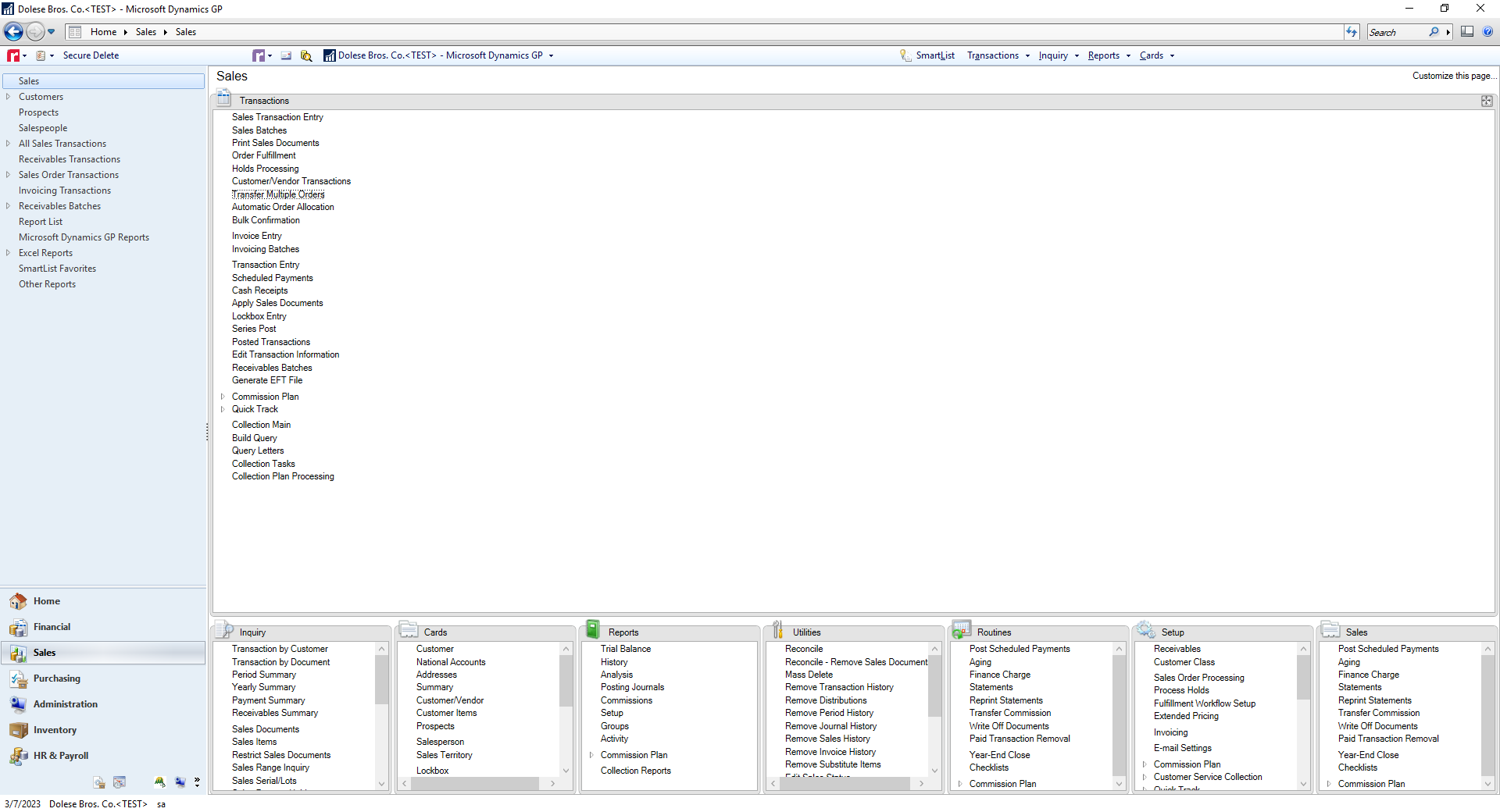Select Salespeople in the navigation pane
1500x812 pixels.
coord(43,128)
